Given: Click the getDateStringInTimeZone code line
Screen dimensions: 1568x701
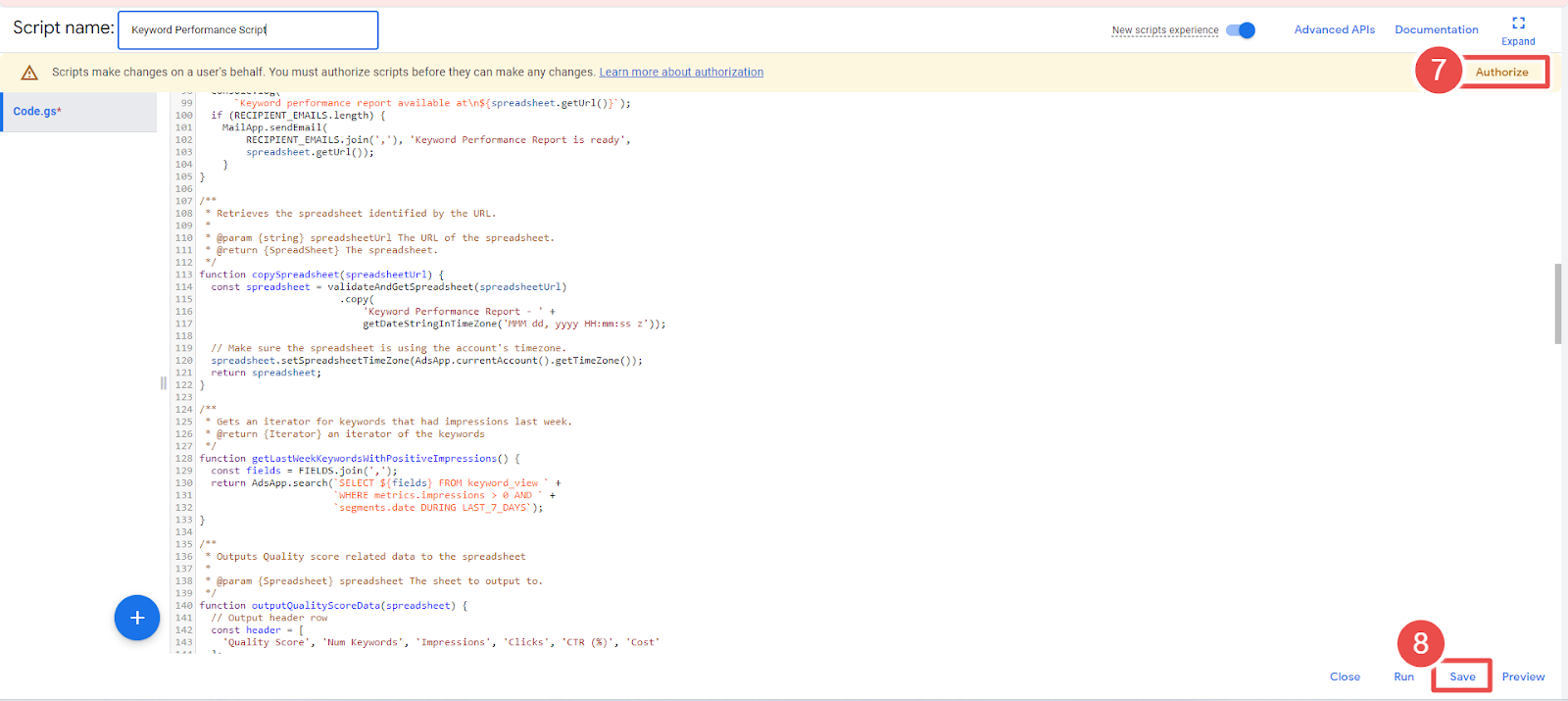Looking at the screenshot, I should (x=514, y=324).
